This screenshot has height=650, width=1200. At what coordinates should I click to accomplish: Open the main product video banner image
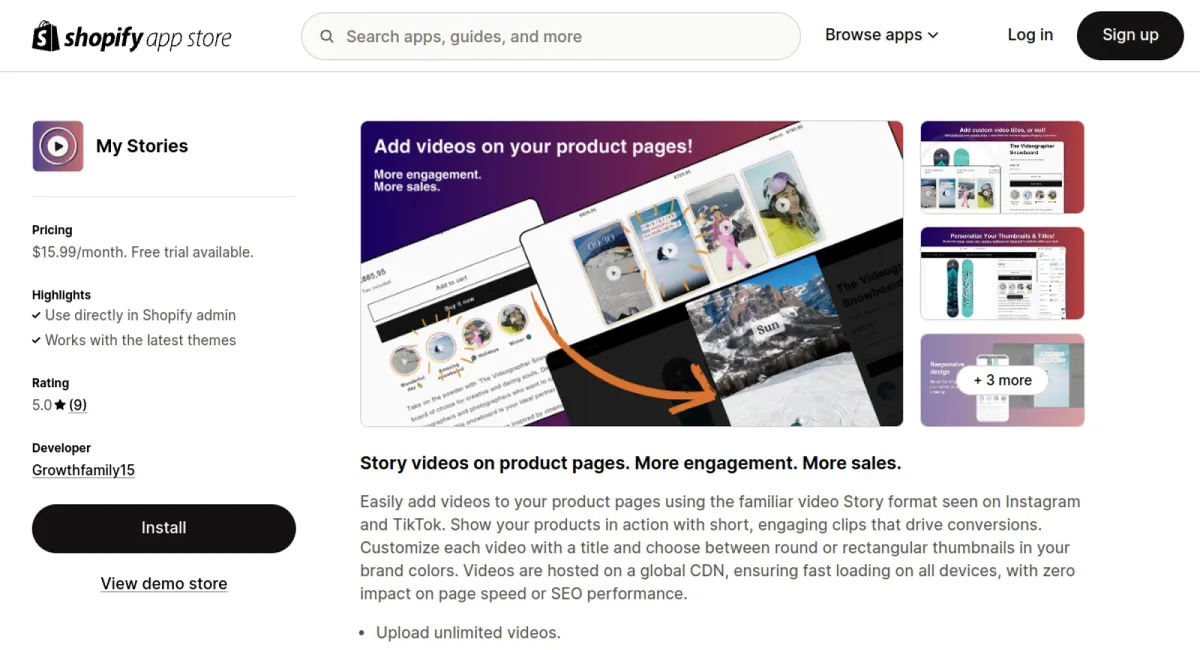click(x=632, y=274)
